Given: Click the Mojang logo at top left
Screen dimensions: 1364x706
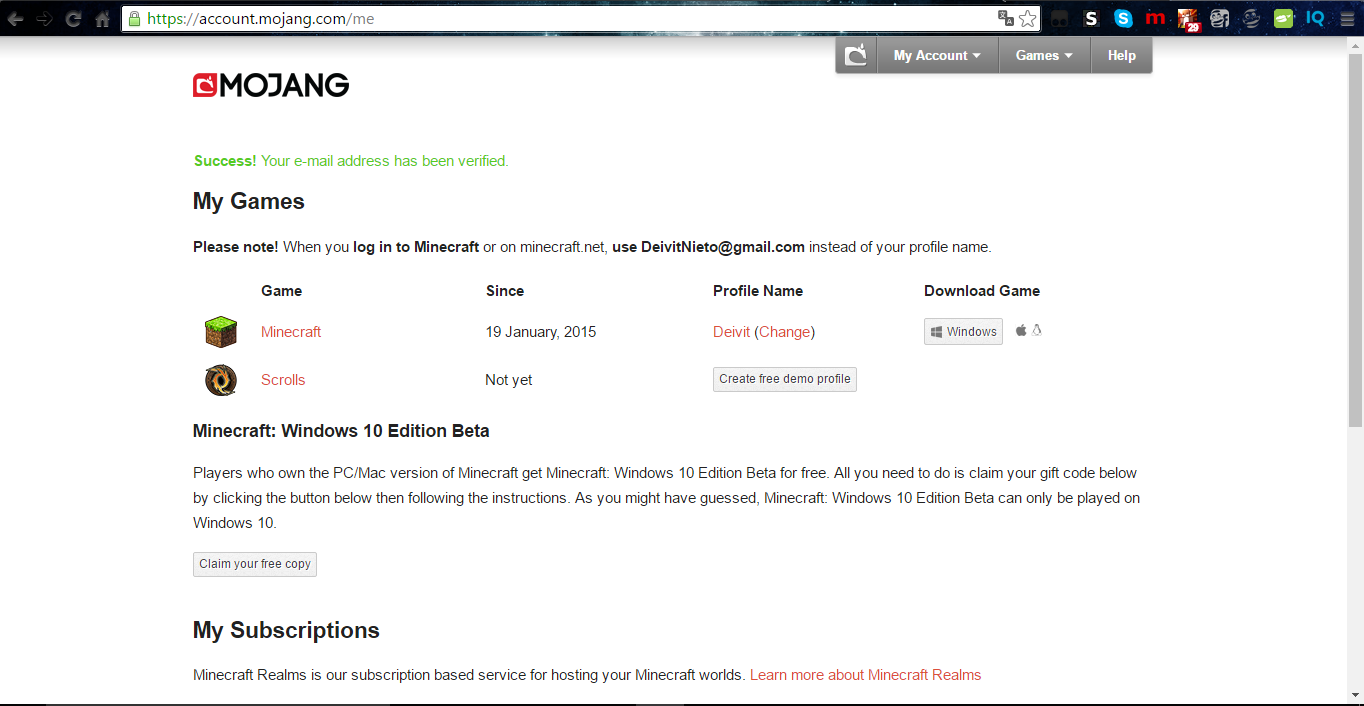Looking at the screenshot, I should point(271,85).
